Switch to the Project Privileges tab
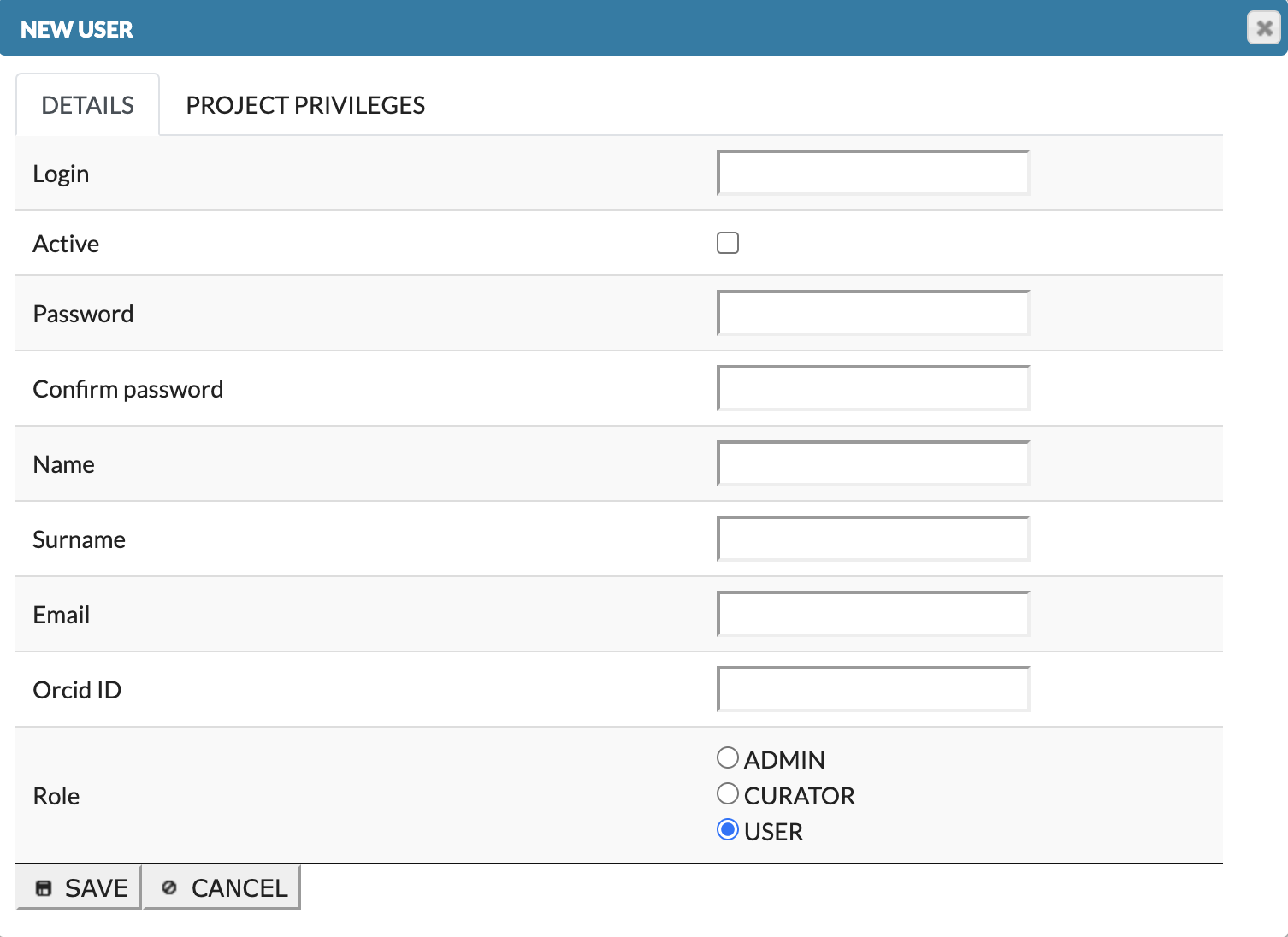1288x937 pixels. [x=305, y=105]
